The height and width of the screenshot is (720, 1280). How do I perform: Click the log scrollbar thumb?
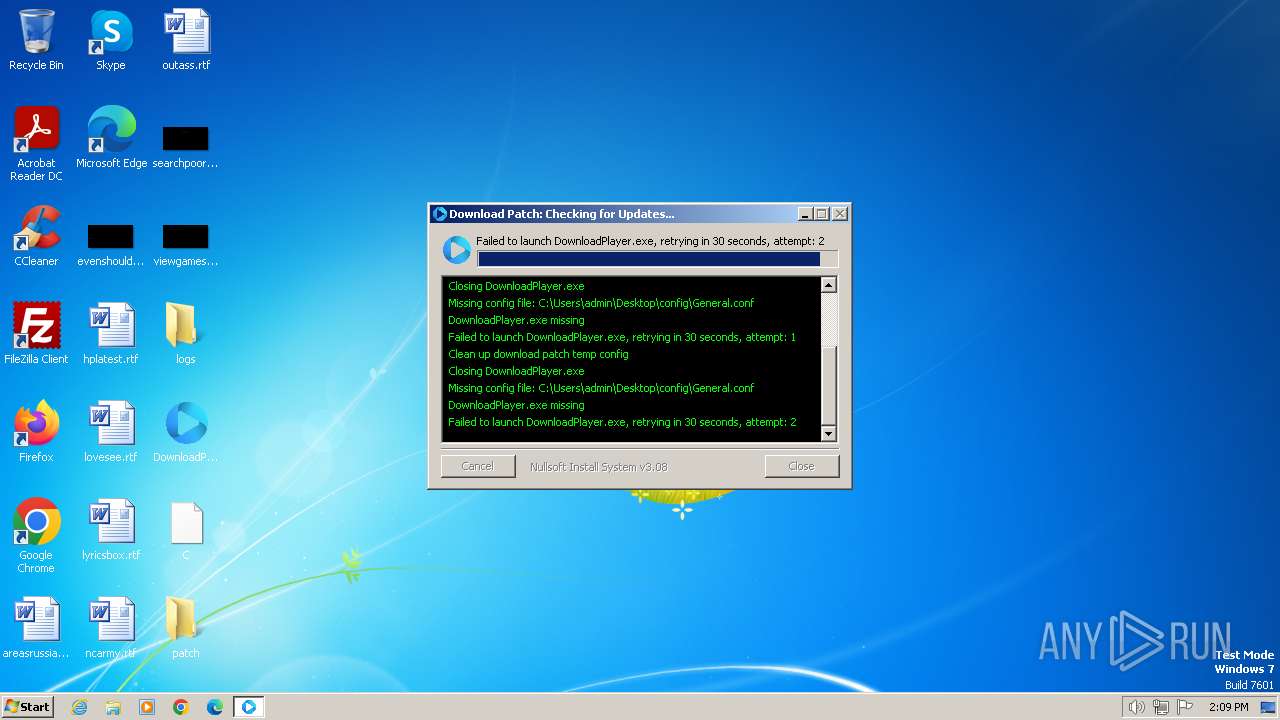(828, 386)
